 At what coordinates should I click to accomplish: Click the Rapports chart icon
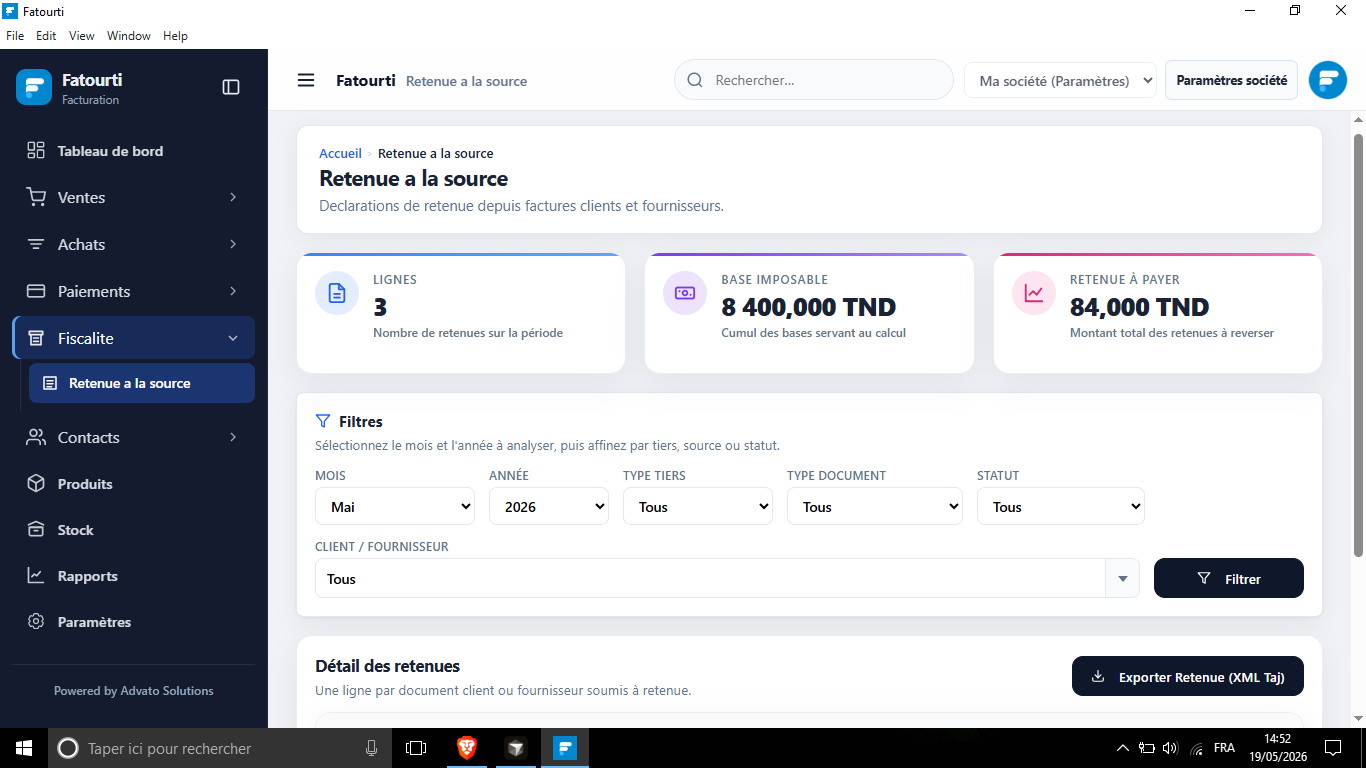pos(36,576)
